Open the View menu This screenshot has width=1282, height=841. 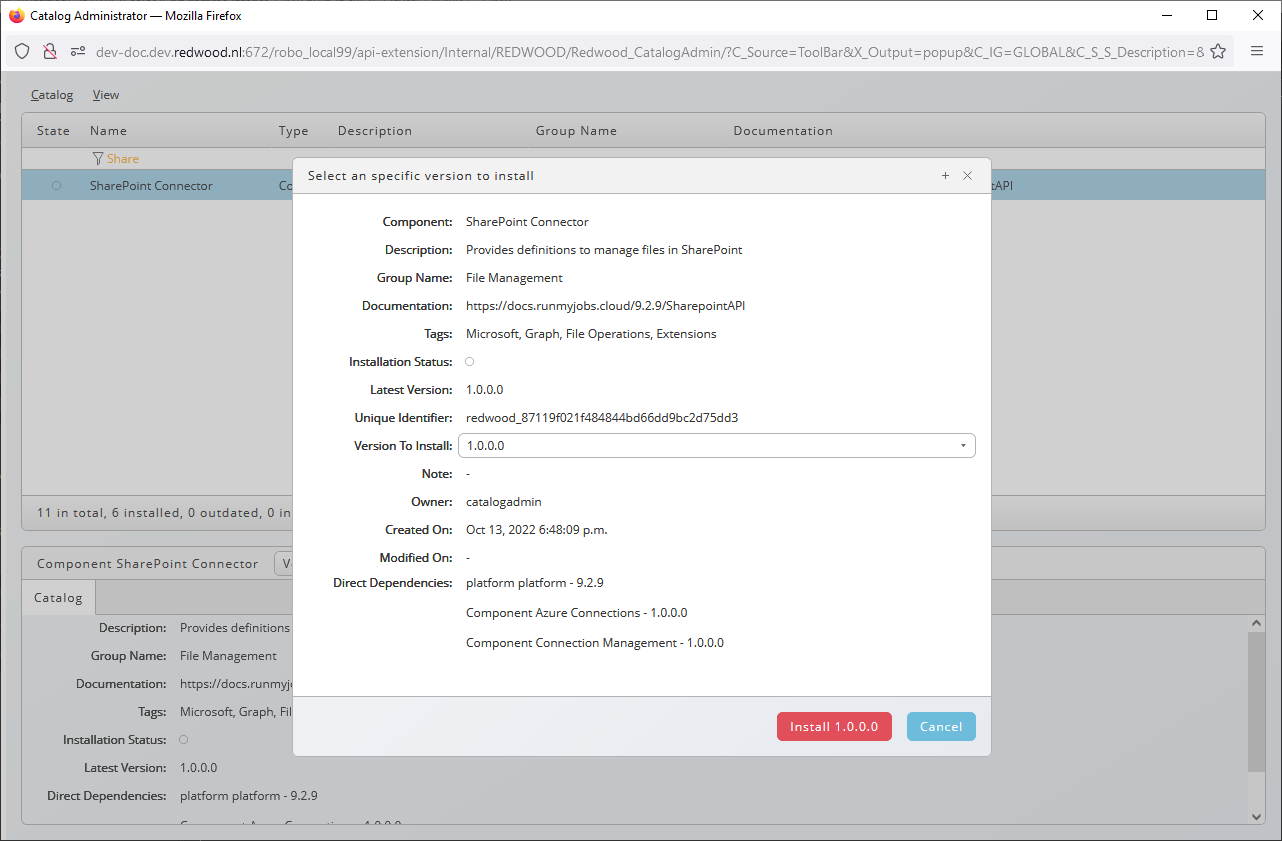106,95
